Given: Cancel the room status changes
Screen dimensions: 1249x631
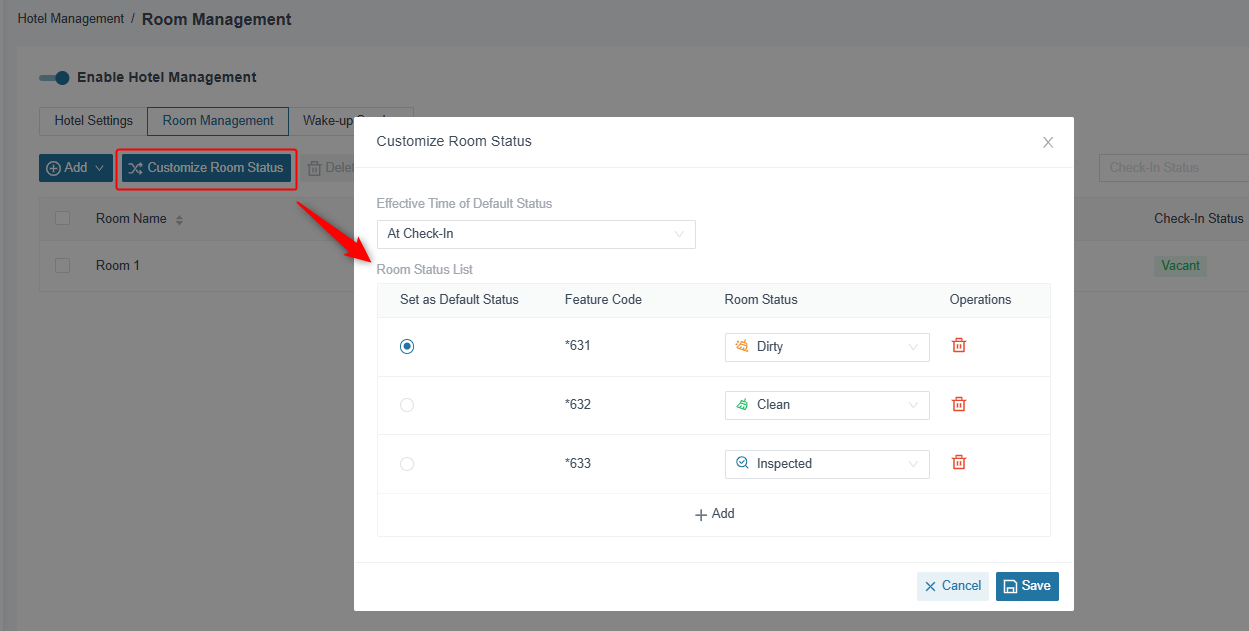Looking at the screenshot, I should click(953, 586).
